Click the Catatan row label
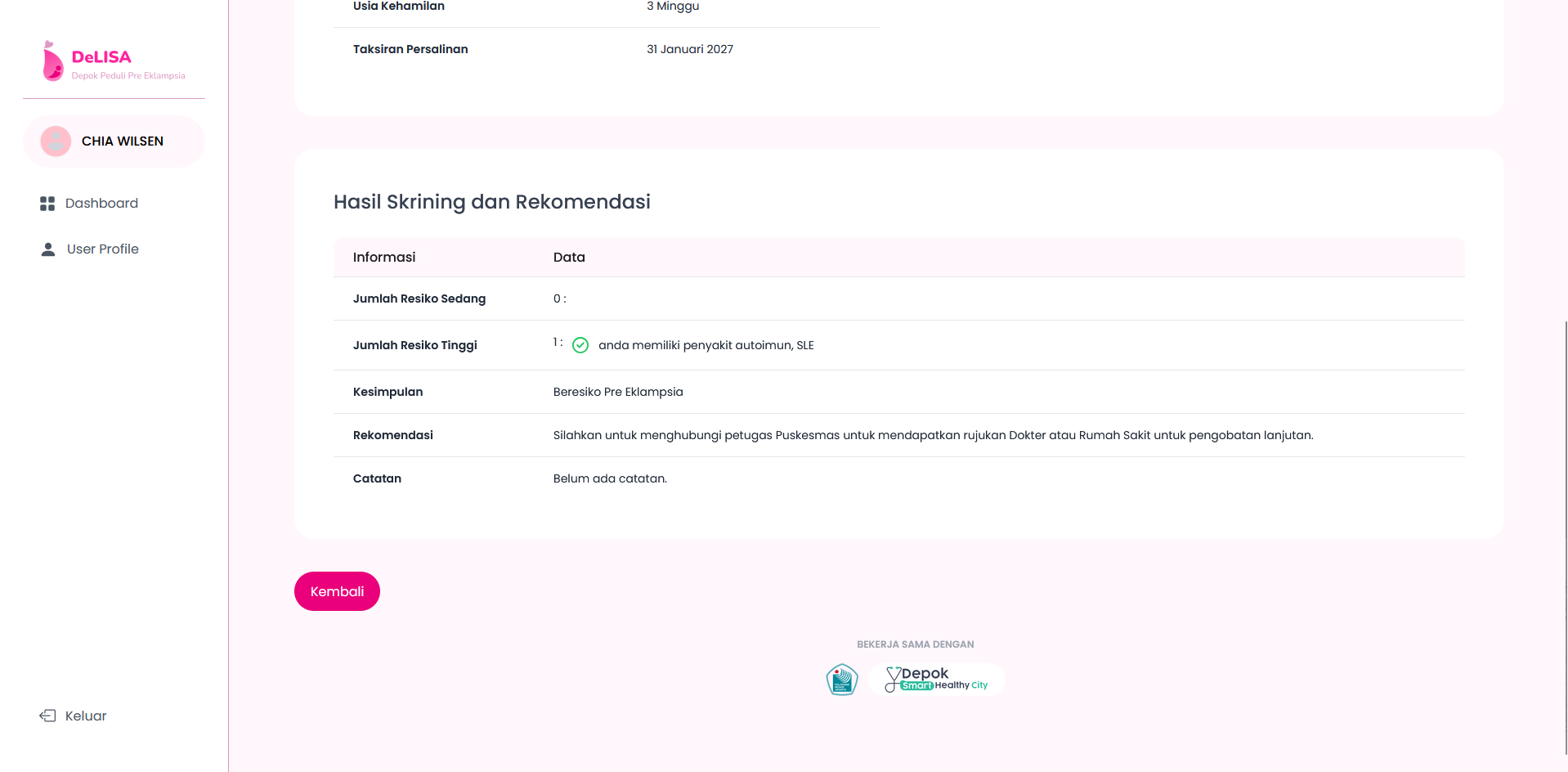This screenshot has width=1568, height=772. [377, 478]
